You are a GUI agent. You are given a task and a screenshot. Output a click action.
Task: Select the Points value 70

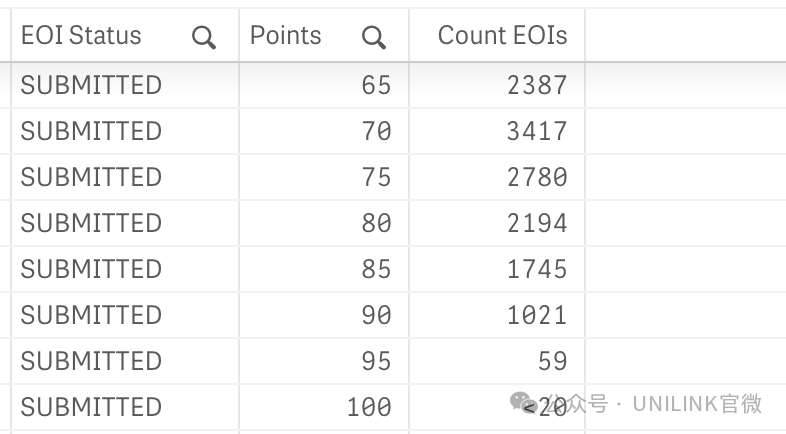376,131
